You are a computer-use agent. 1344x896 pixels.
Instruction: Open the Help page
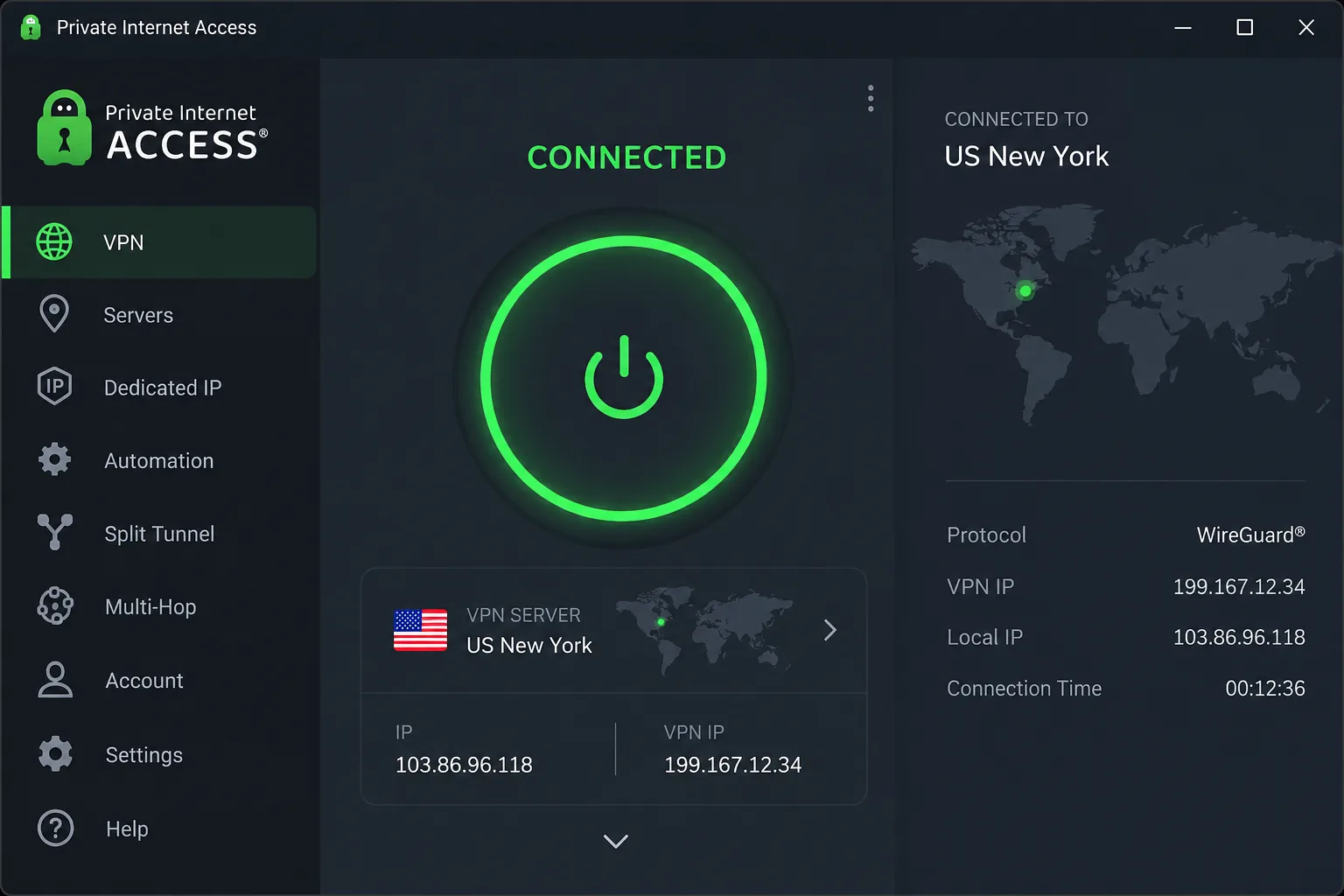159,829
